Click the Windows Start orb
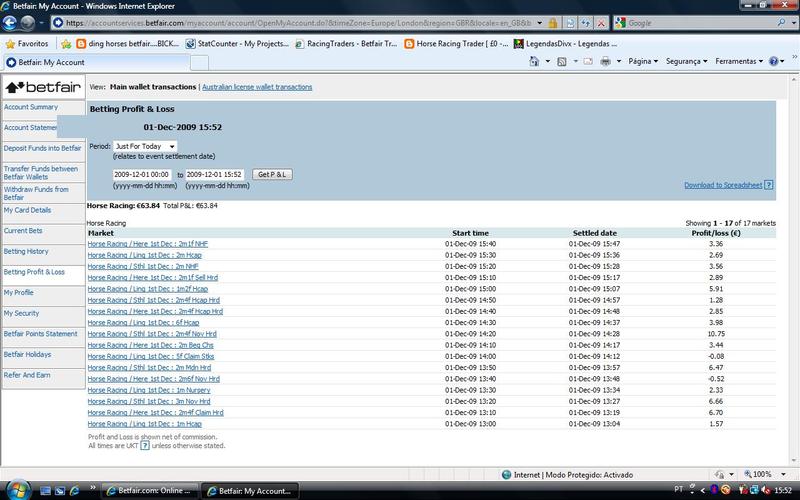This screenshot has height=500, width=800. (x=18, y=490)
